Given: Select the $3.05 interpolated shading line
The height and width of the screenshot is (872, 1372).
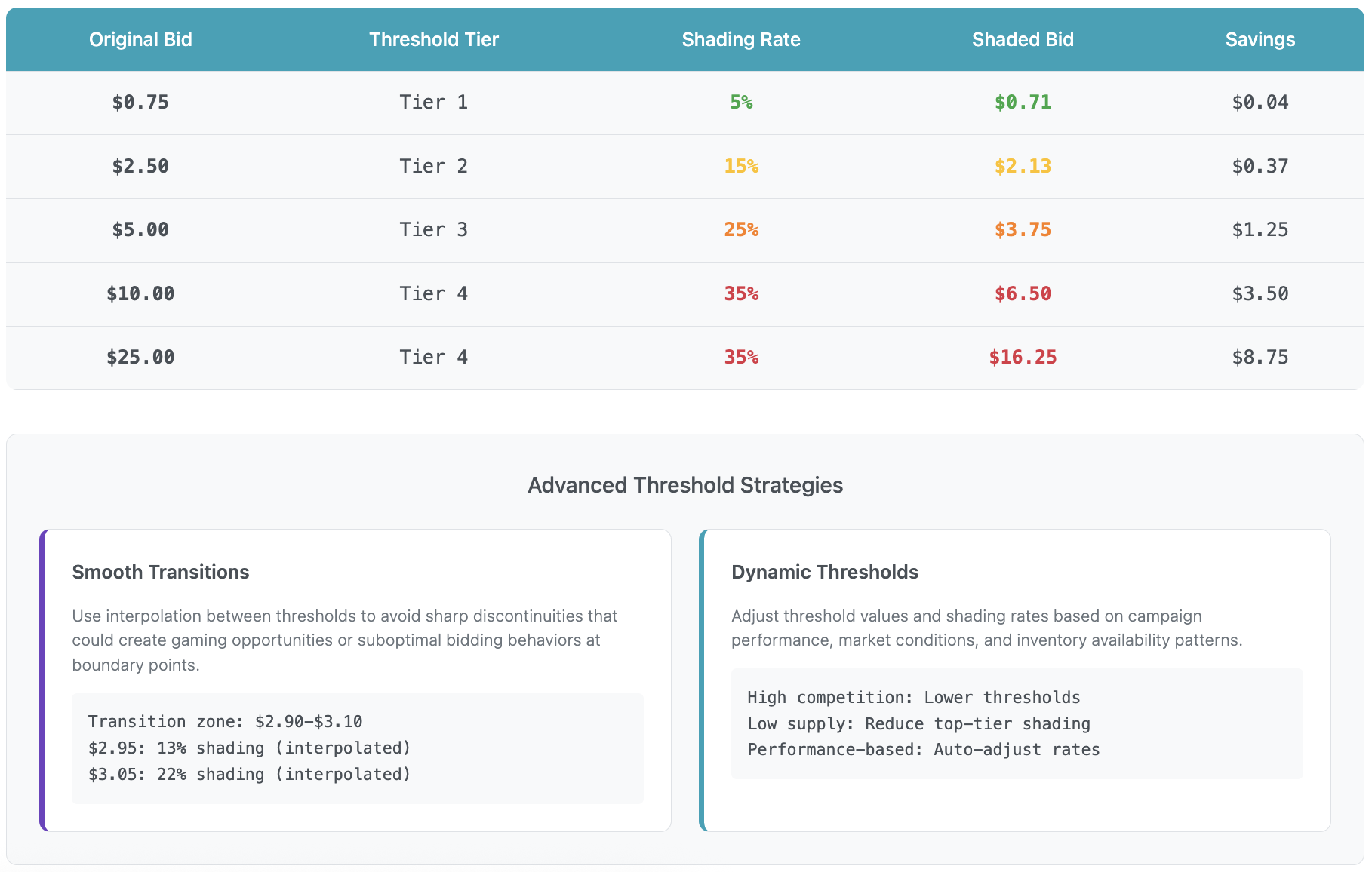Looking at the screenshot, I should (x=249, y=775).
